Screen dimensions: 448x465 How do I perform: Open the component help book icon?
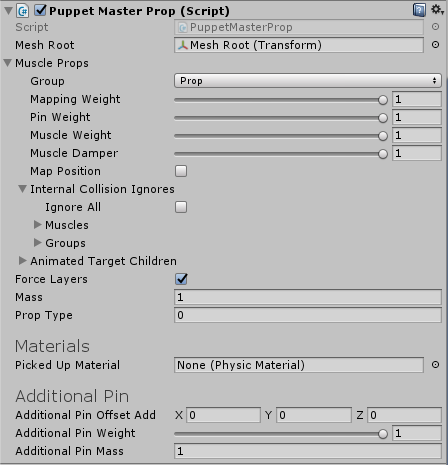coord(419,10)
